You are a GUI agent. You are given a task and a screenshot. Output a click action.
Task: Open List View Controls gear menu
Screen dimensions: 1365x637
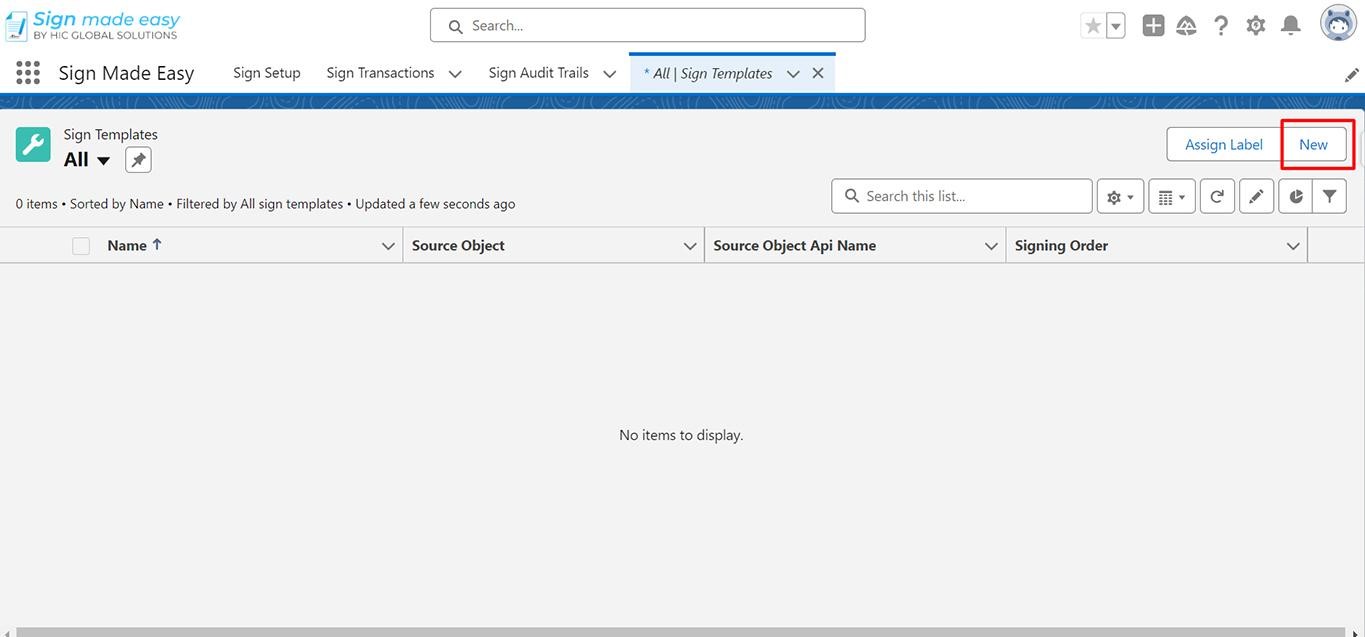pos(1120,197)
